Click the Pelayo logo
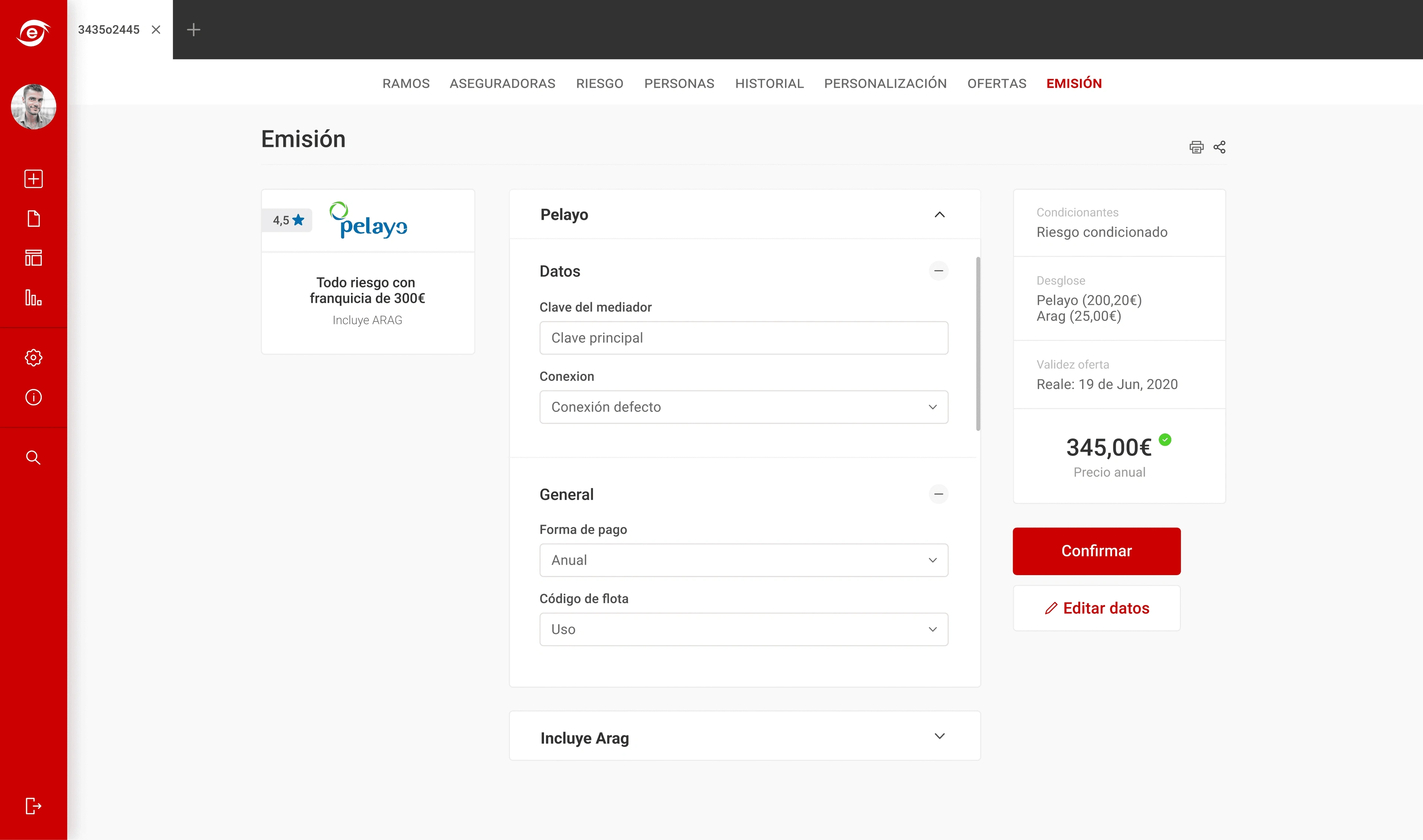Screen dimensions: 1423x840 click(x=368, y=220)
